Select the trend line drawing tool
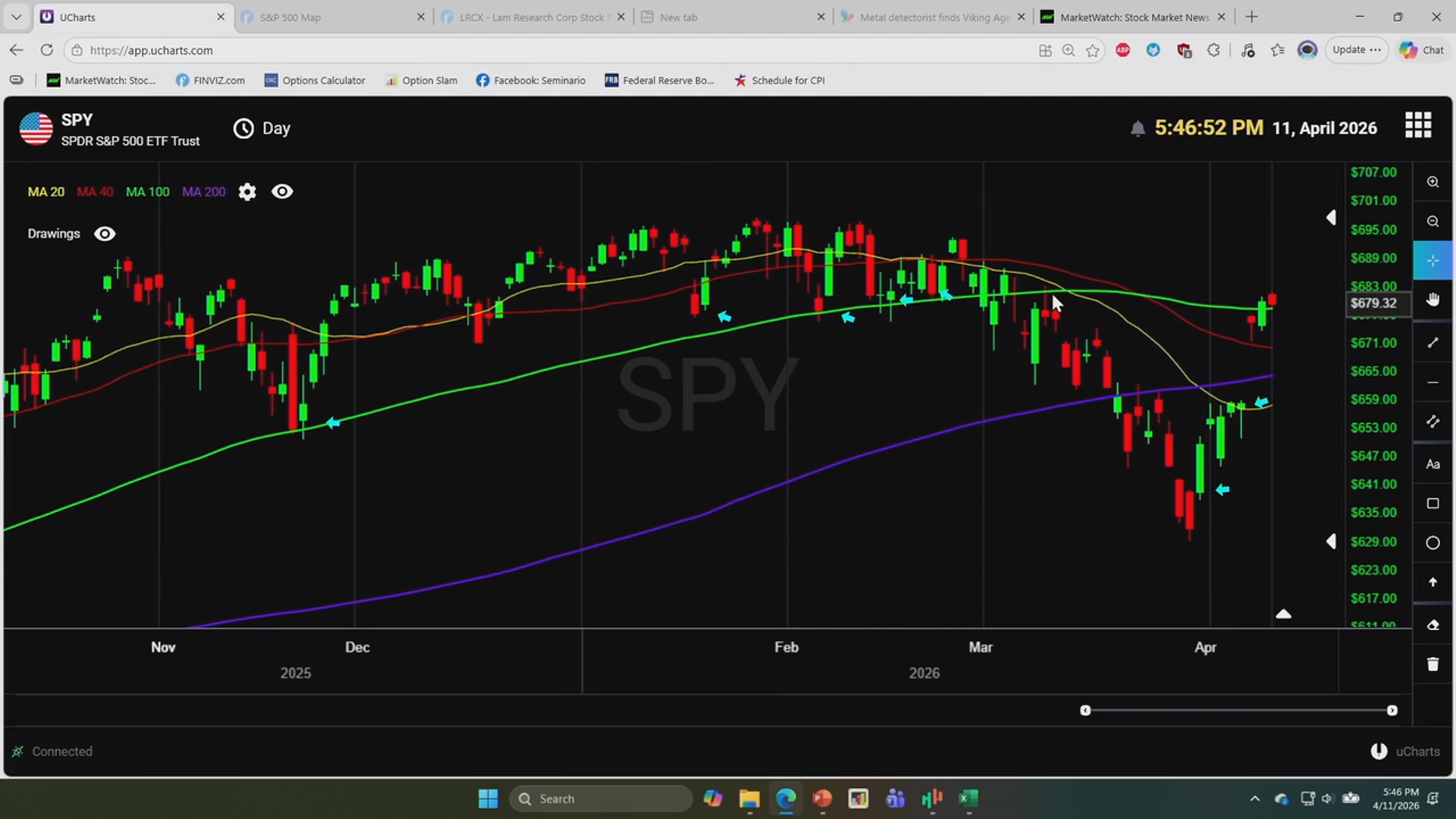Viewport: 1456px width, 819px height. (1432, 343)
